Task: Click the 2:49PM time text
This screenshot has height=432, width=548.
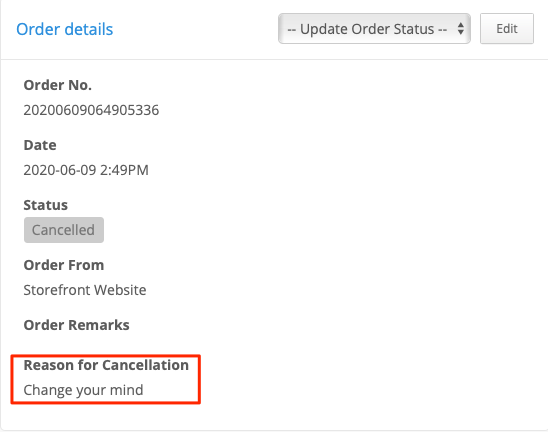Action: click(124, 170)
